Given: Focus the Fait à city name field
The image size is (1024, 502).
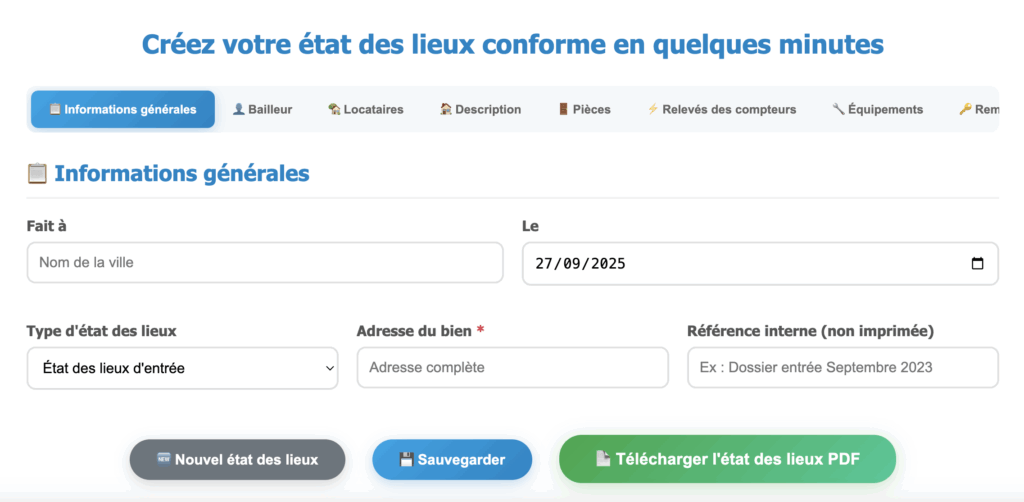Looking at the screenshot, I should [x=265, y=263].
